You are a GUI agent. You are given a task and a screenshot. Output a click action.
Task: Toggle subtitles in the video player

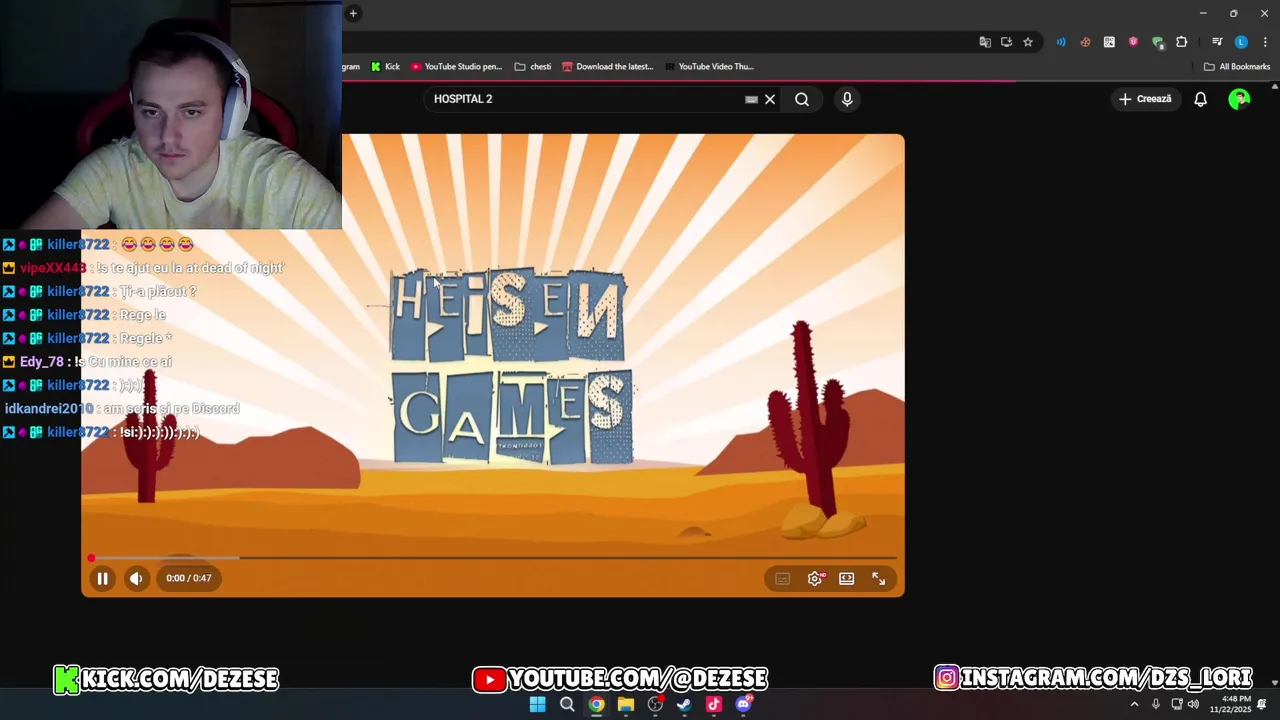pyautogui.click(x=783, y=579)
